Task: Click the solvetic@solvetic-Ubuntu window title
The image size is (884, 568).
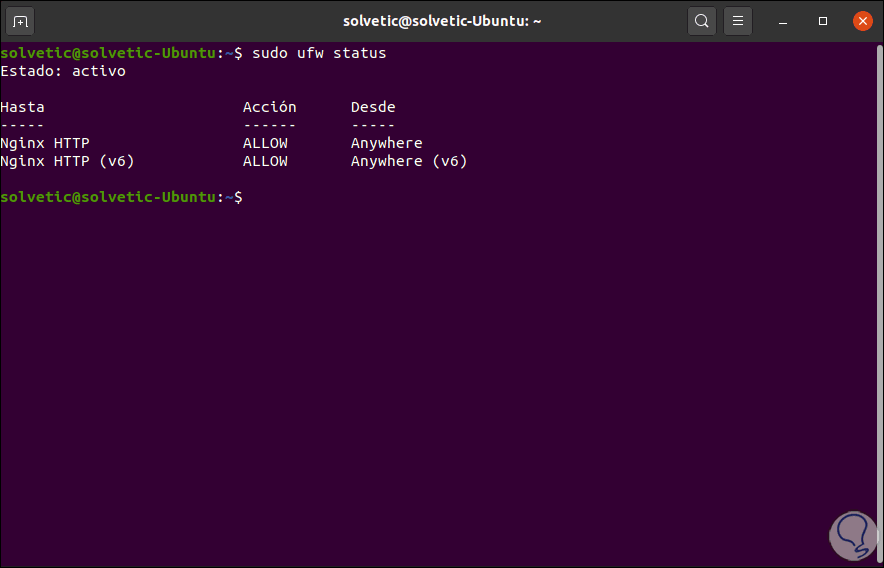Action: point(442,20)
